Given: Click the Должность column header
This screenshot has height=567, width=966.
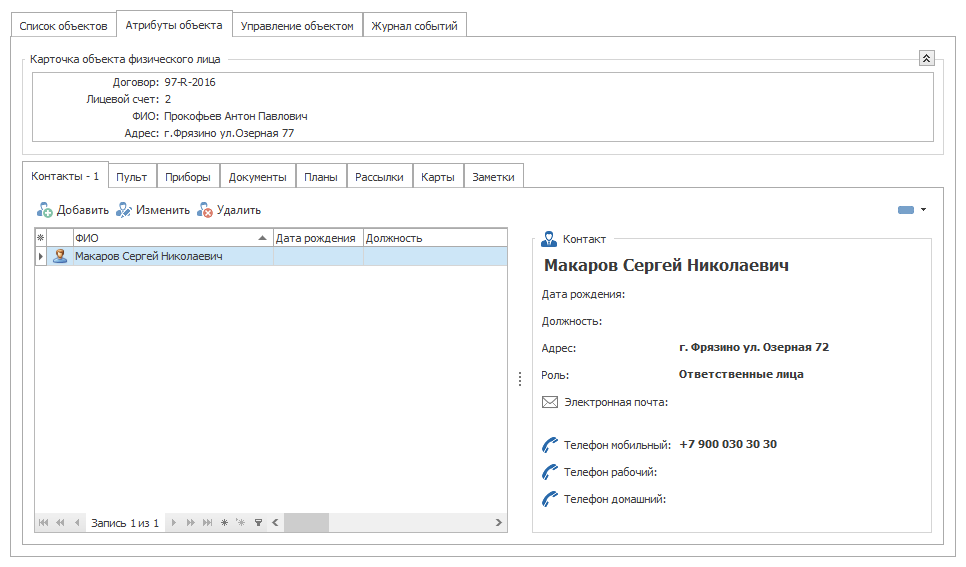Looking at the screenshot, I should pos(435,238).
